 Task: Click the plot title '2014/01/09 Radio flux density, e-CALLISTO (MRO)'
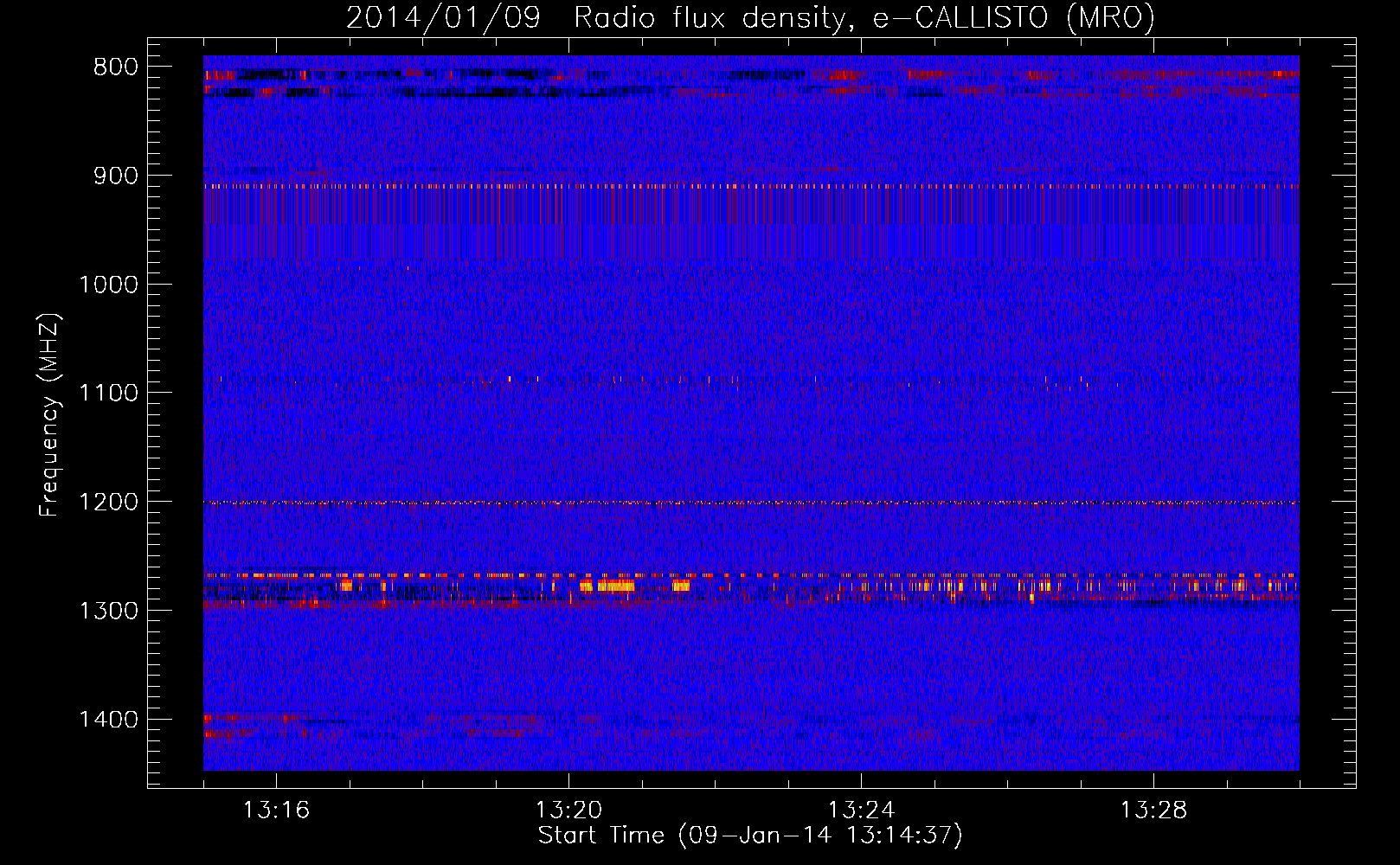click(x=750, y=17)
